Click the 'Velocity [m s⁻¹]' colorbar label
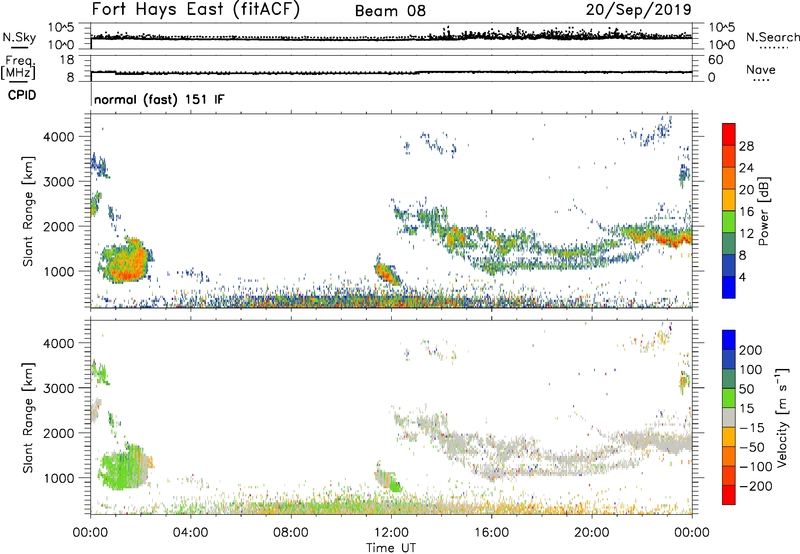 [782, 418]
